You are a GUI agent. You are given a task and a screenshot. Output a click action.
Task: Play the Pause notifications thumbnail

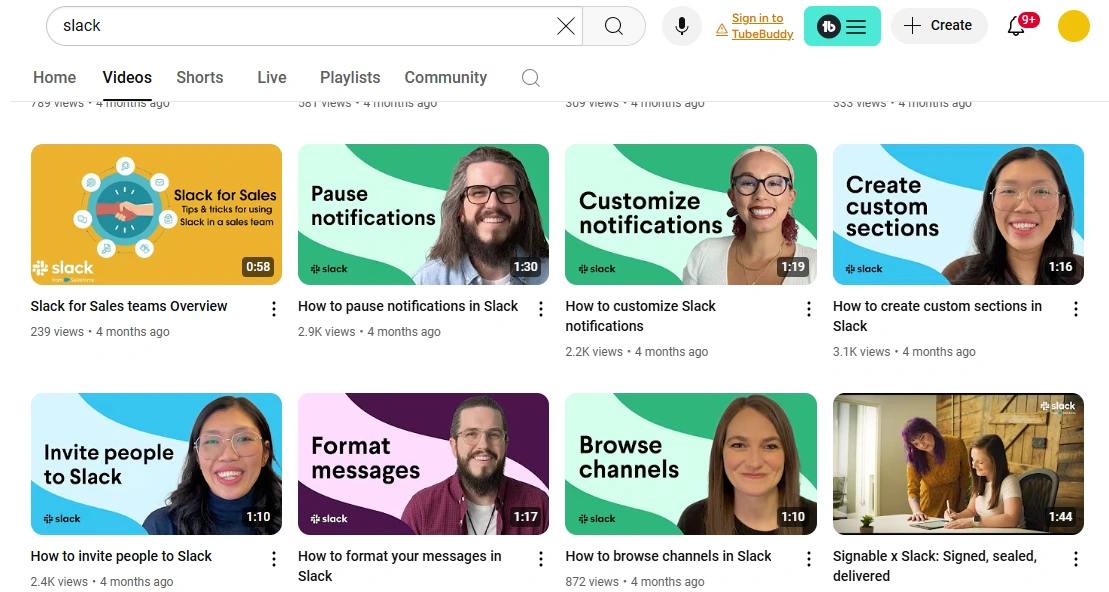pos(424,214)
